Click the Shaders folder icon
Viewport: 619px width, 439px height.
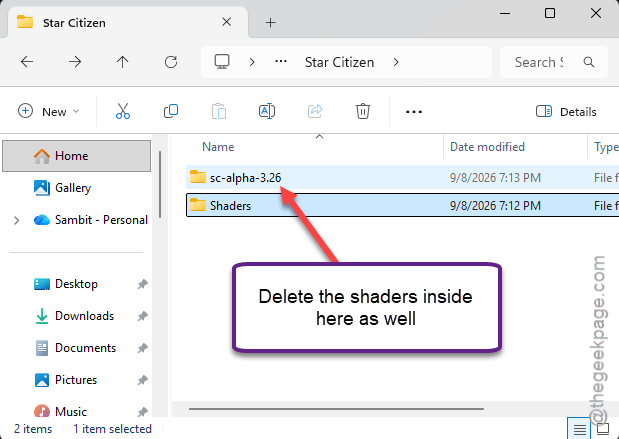tap(198, 204)
